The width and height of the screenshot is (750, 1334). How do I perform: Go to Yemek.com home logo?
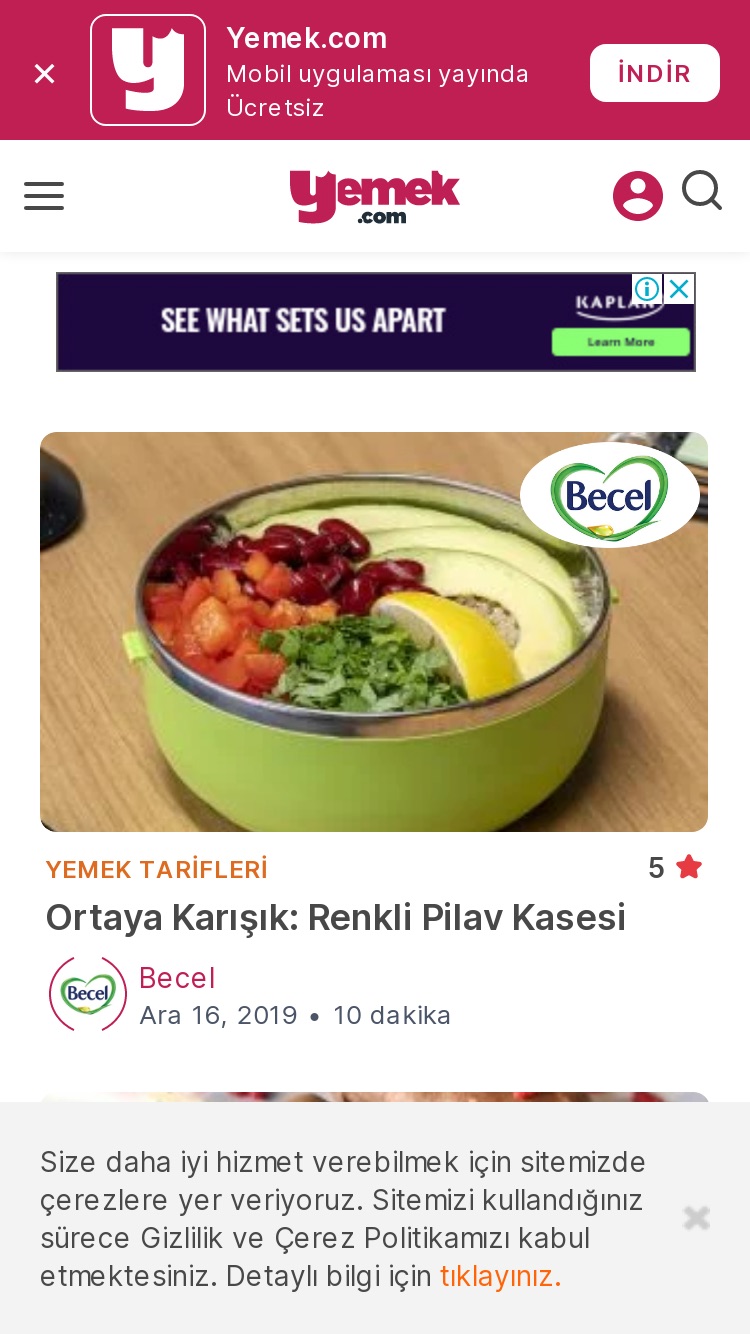tap(375, 196)
